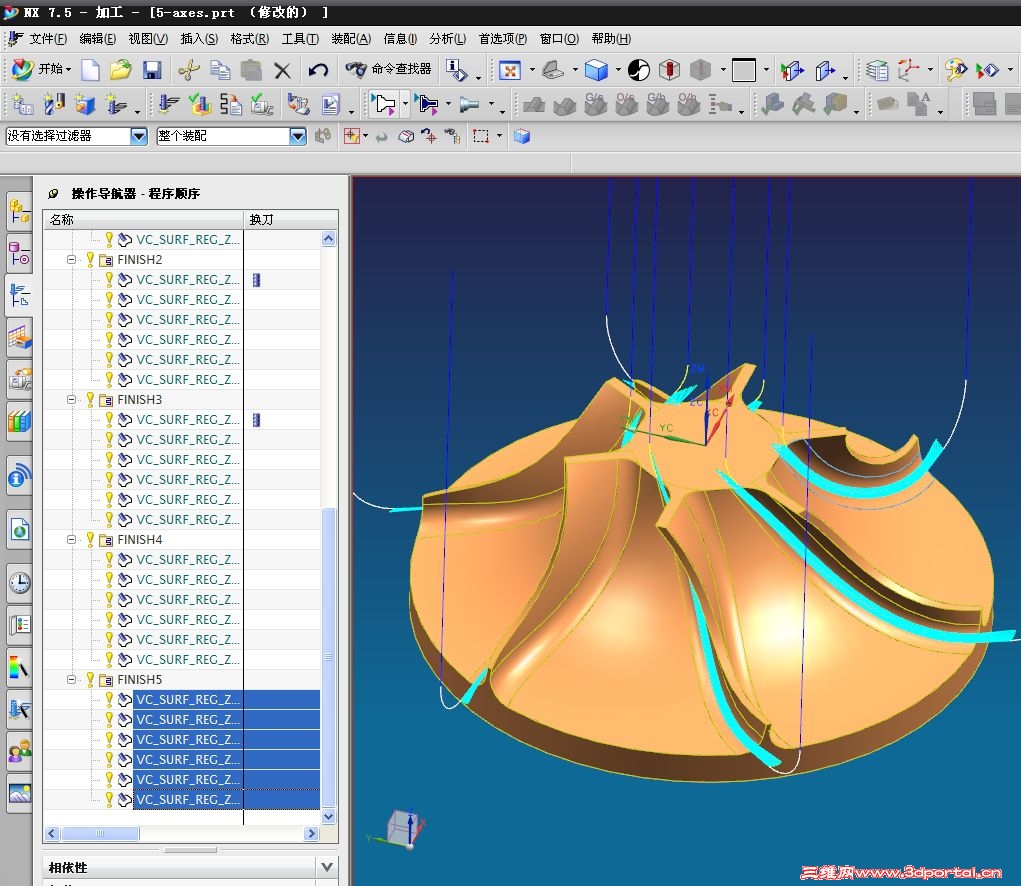Open the 分析(L) Analysis menu
The height and width of the screenshot is (886, 1021).
[447, 39]
